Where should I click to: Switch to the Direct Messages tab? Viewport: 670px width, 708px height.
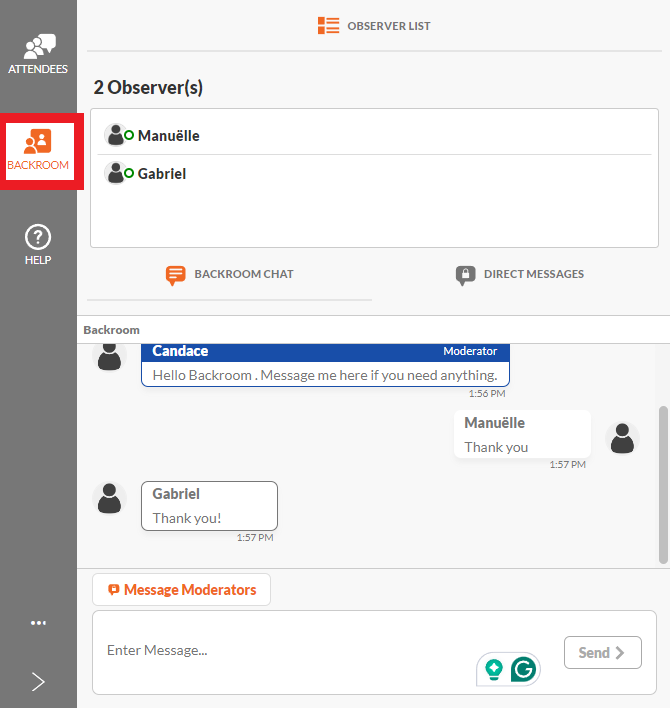520,275
